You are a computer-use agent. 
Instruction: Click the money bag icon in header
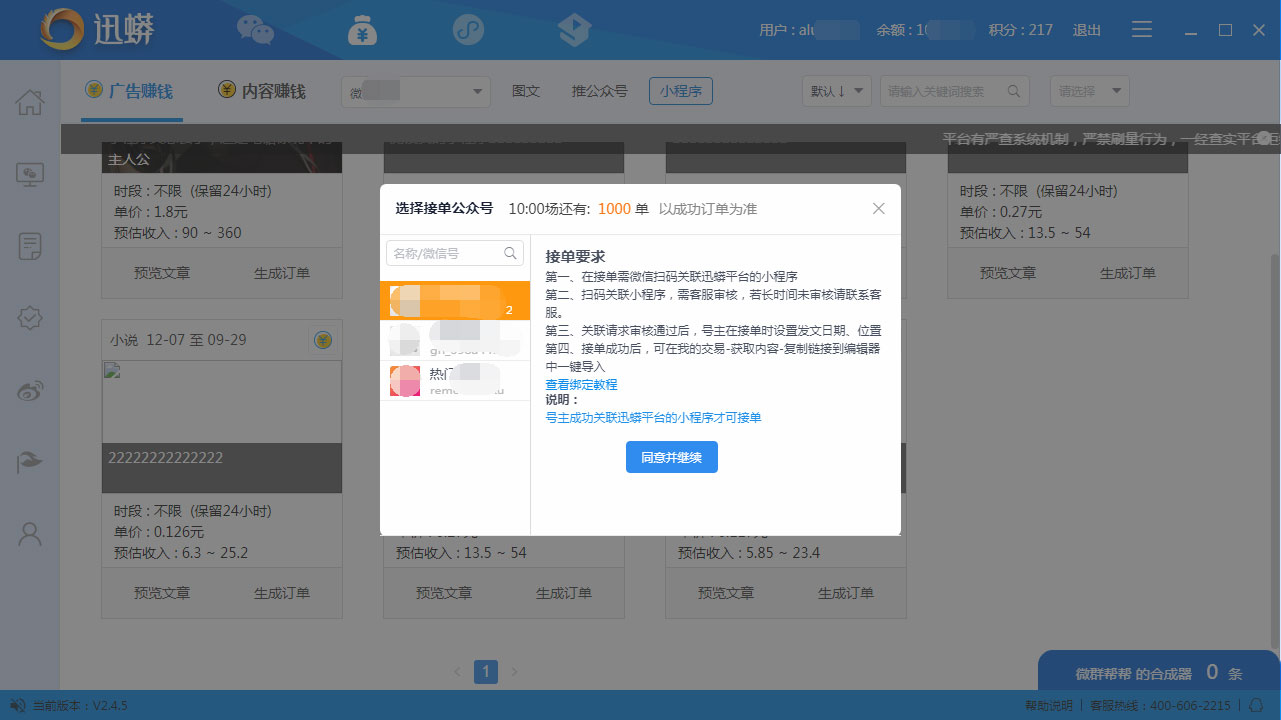tap(362, 30)
